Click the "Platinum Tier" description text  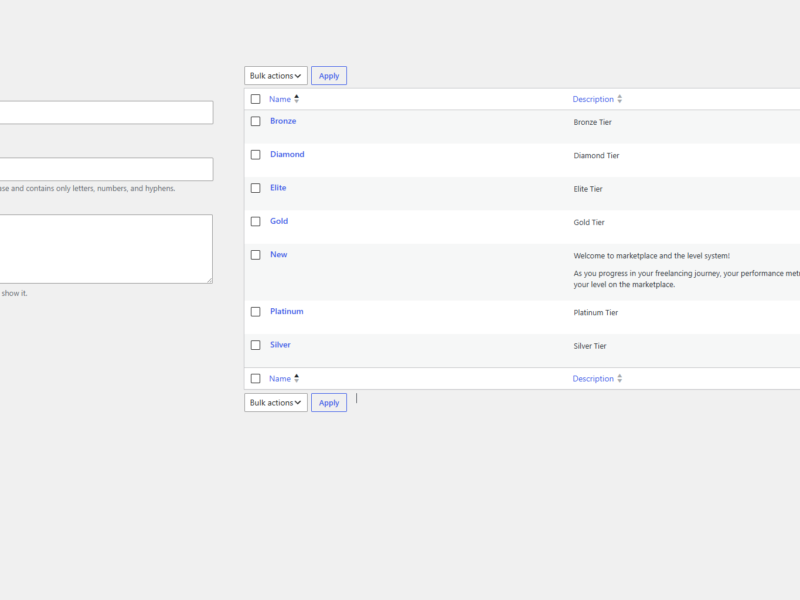[595, 313]
